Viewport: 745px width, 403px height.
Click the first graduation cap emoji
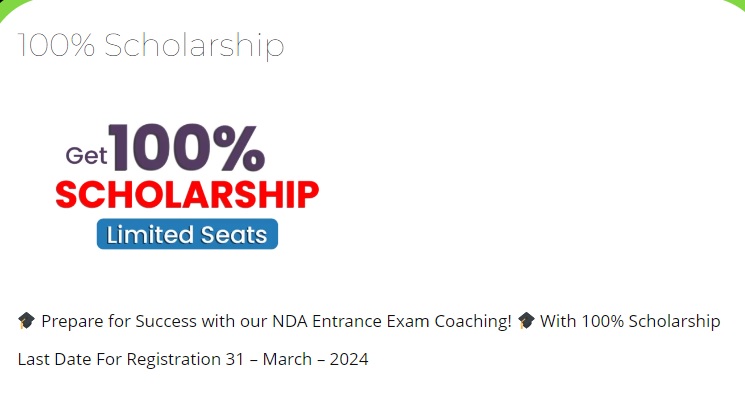coord(26,321)
